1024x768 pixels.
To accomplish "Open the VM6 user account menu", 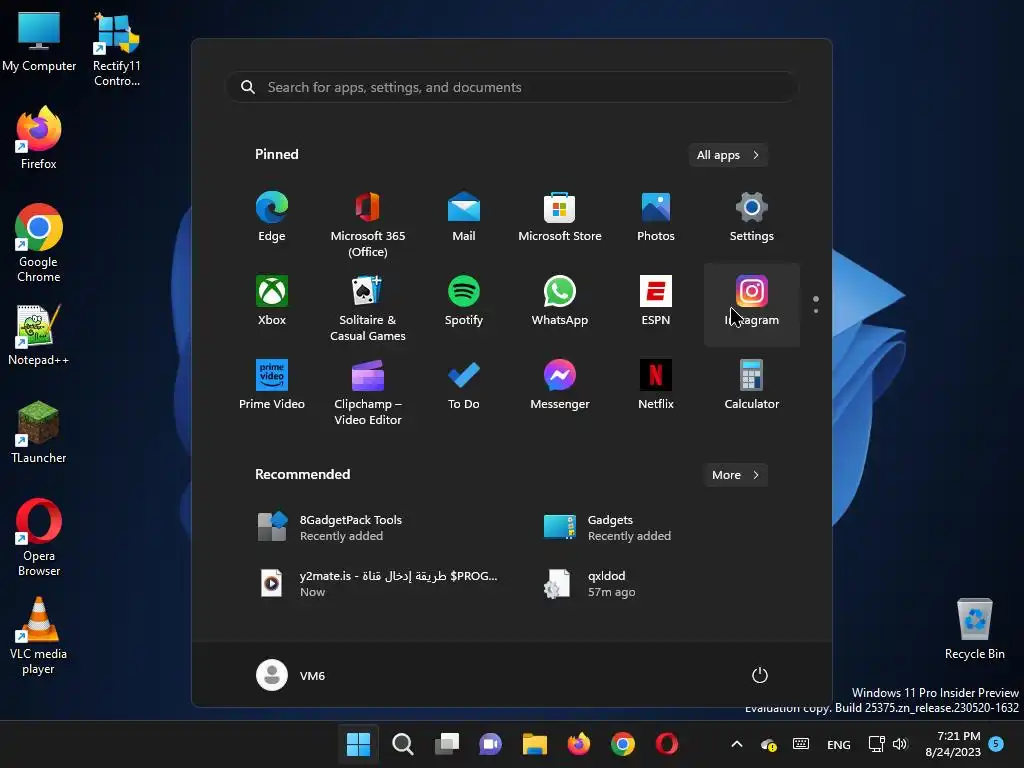I will pos(291,675).
